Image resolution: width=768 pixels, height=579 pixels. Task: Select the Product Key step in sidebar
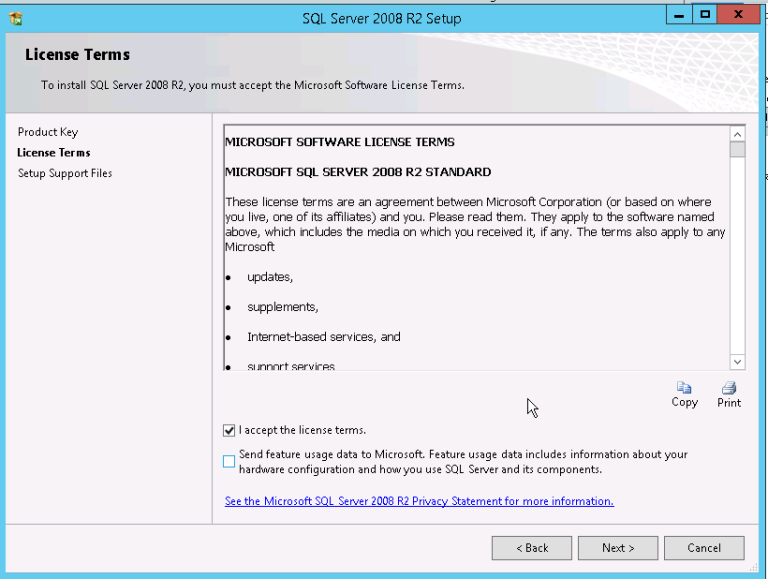coord(48,132)
